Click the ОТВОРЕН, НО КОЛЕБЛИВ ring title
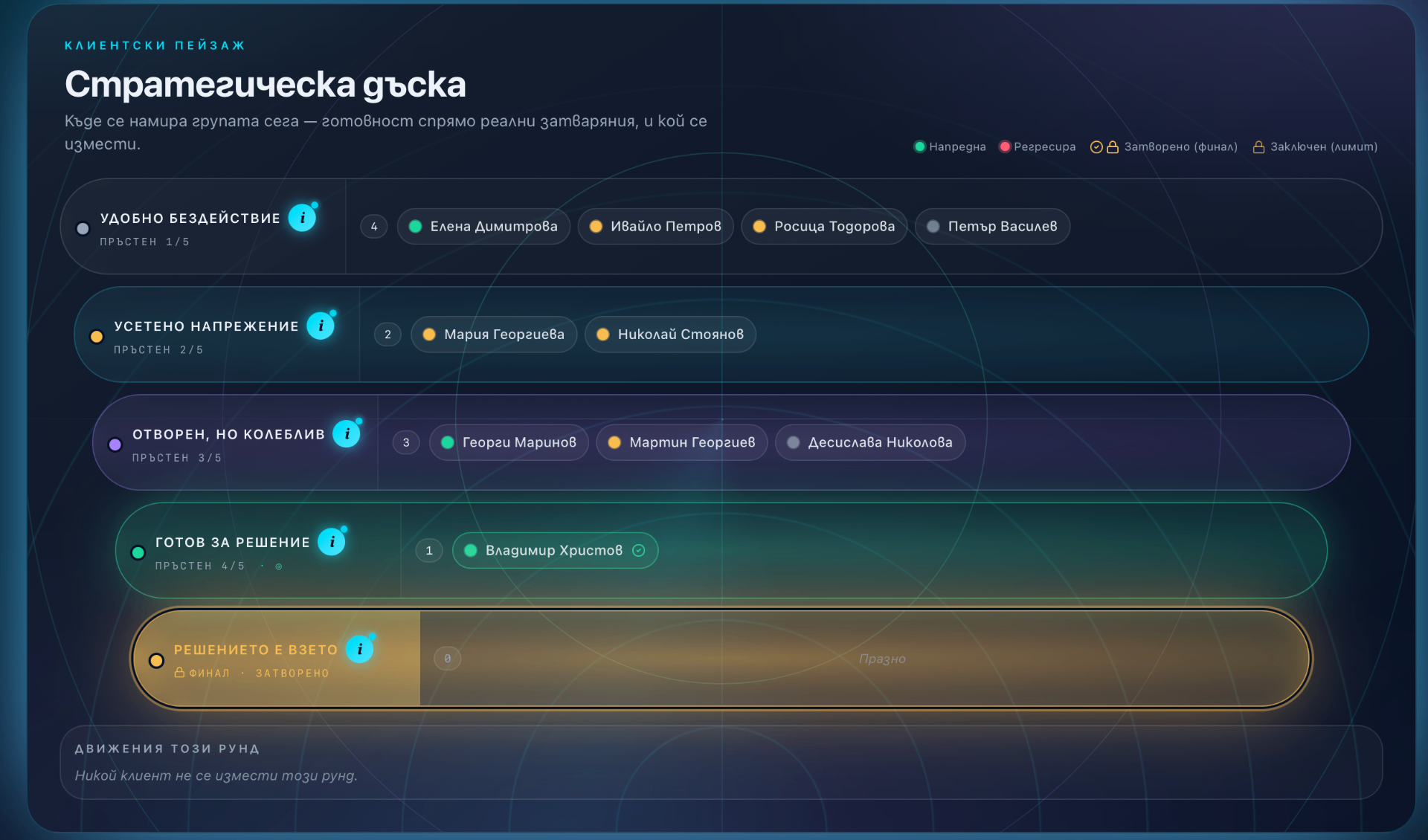This screenshot has height=840, width=1428. point(229,435)
